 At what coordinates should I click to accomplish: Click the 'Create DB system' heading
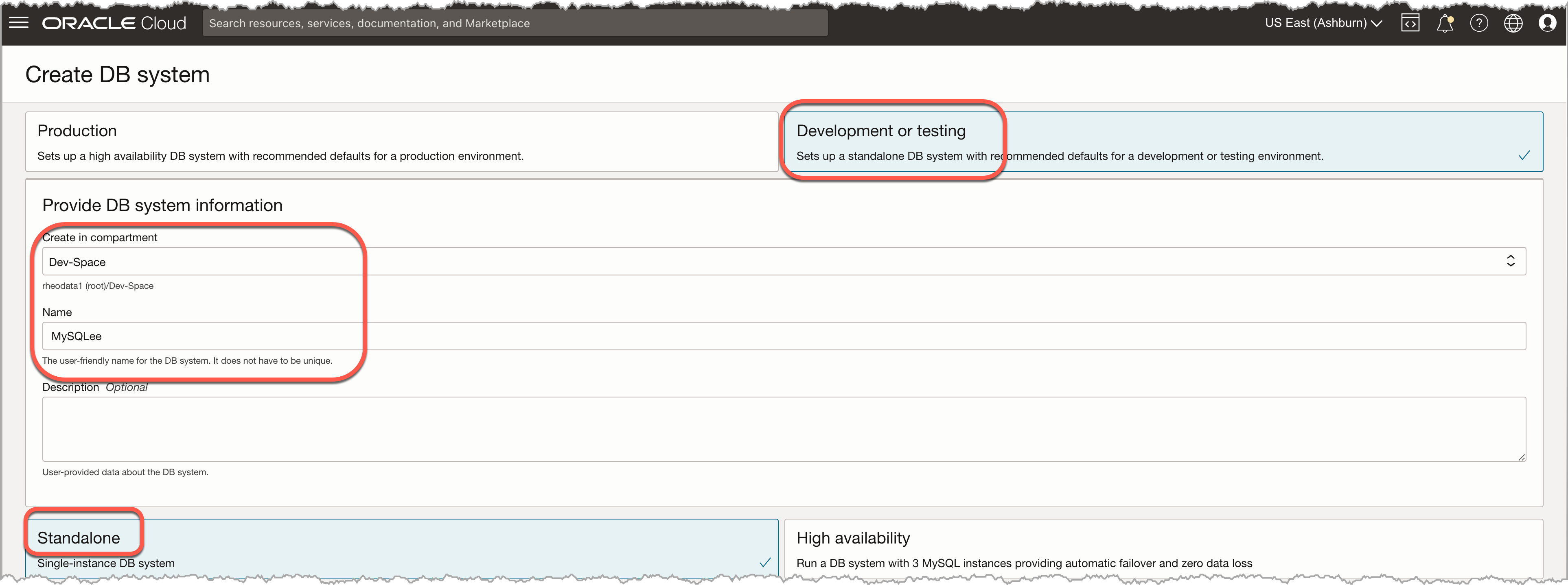[x=118, y=75]
